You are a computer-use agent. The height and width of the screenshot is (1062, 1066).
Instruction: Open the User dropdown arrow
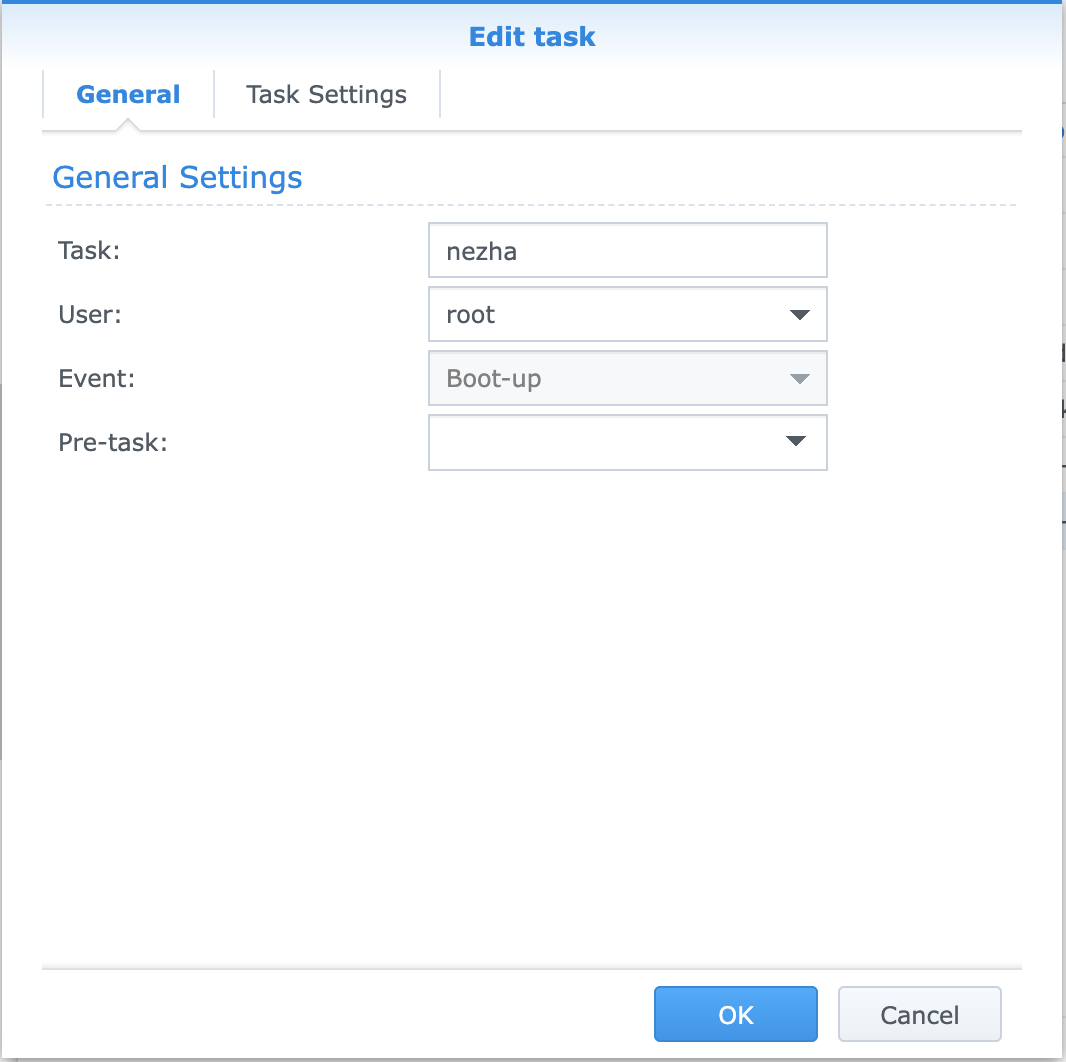798,315
